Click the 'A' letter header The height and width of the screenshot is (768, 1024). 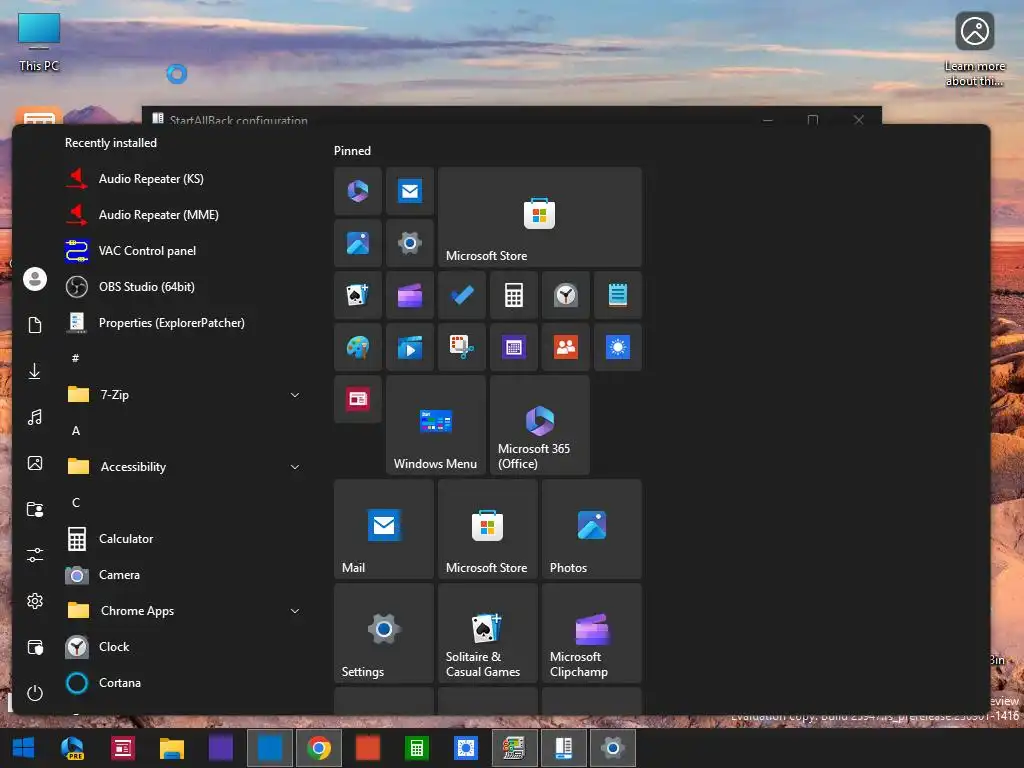point(76,430)
